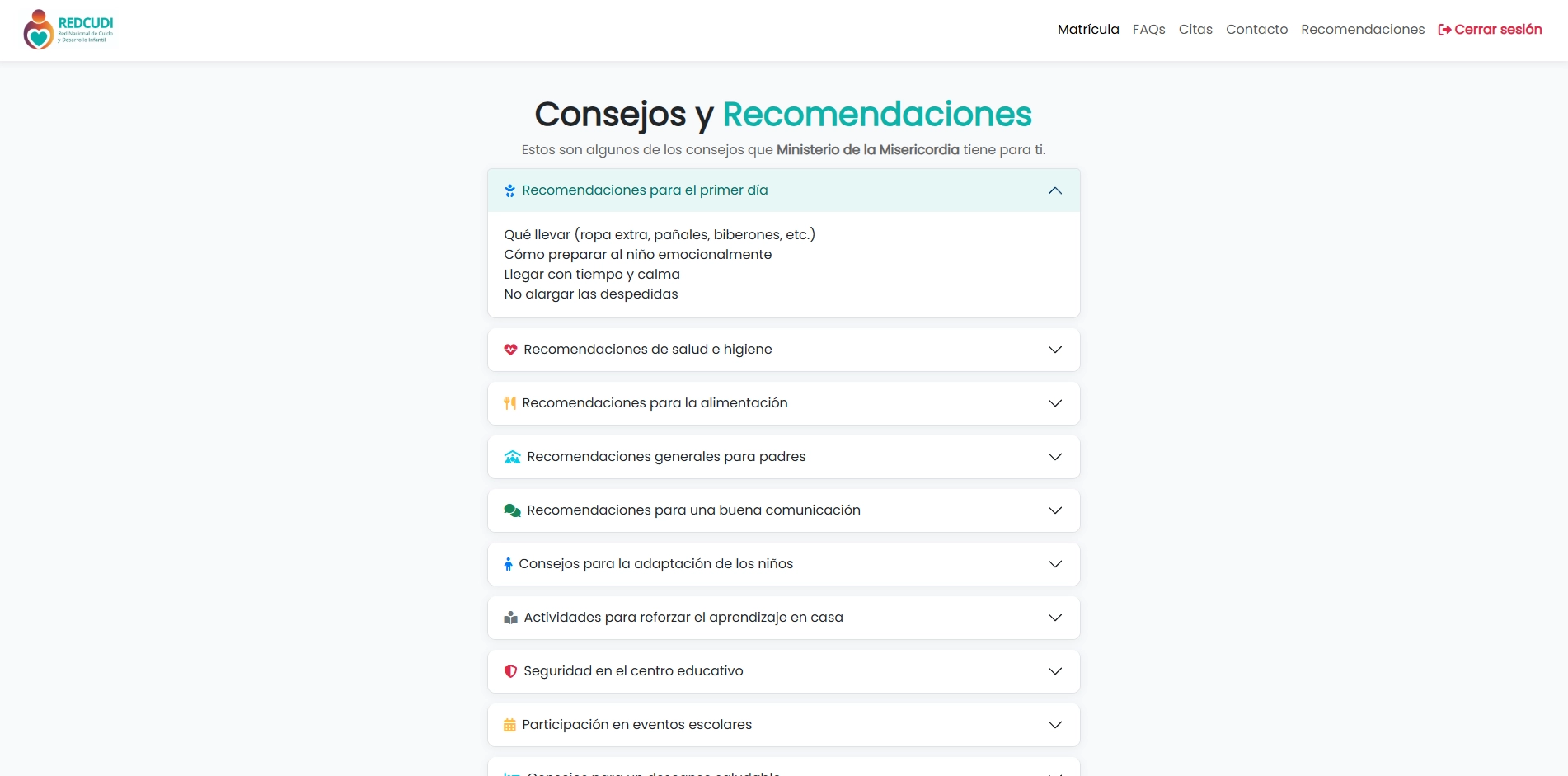Click the shield icon for Seguridad
This screenshot has width=1568, height=776.
[510, 671]
